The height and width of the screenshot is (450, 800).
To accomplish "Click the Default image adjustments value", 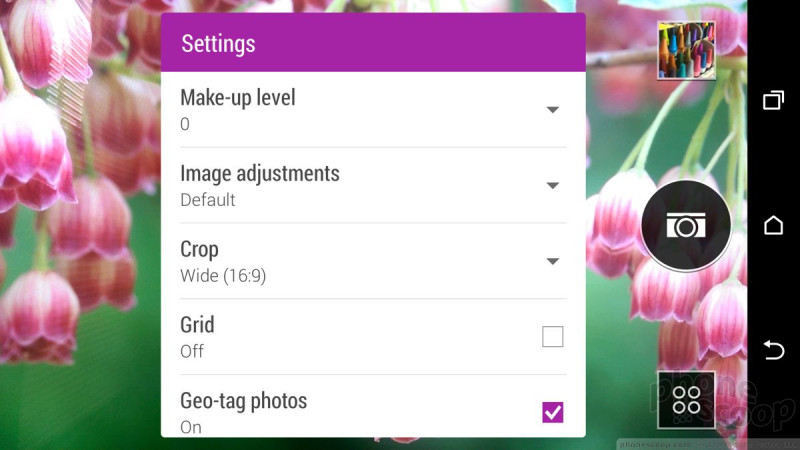I will (208, 200).
